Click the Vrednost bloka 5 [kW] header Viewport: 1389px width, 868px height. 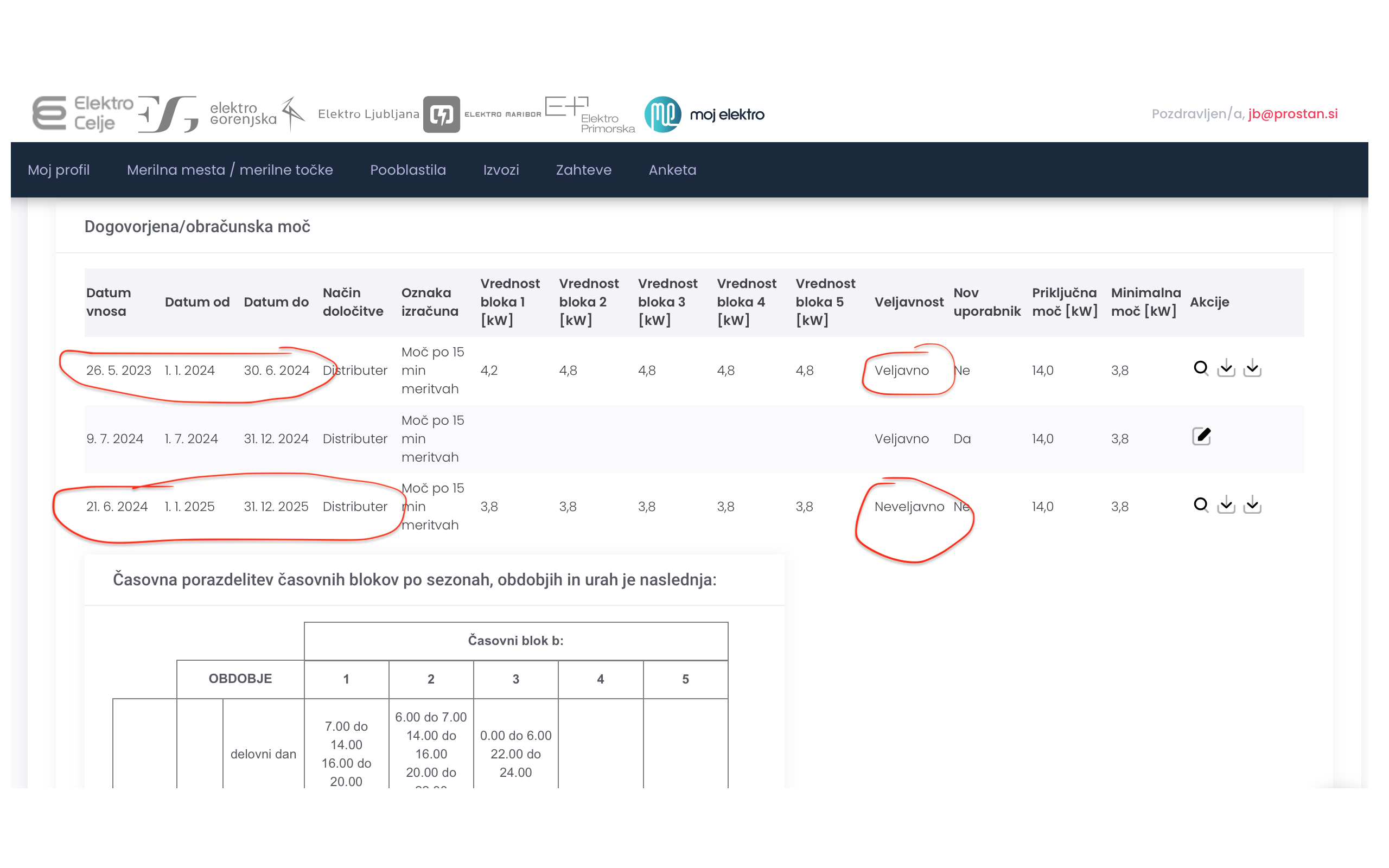(x=825, y=302)
